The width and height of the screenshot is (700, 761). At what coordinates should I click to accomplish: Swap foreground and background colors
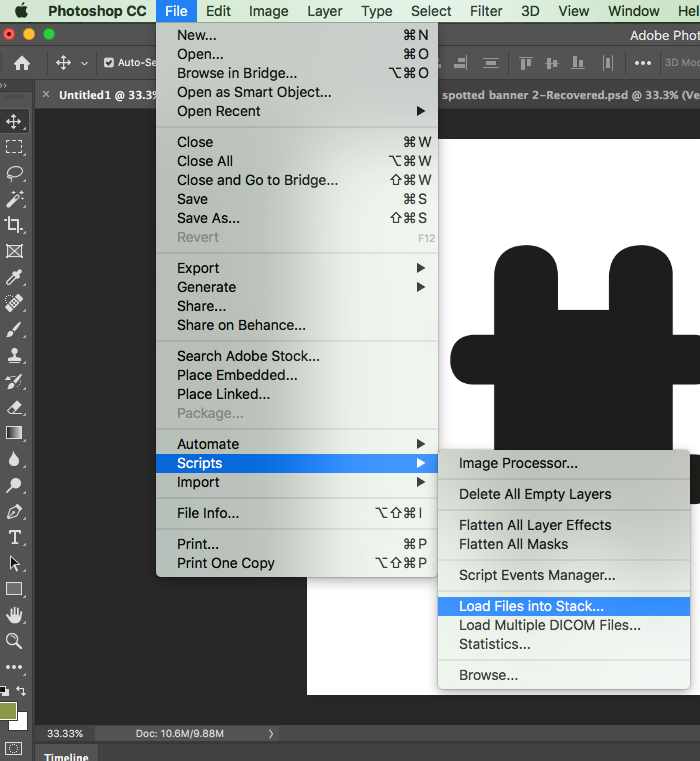coord(21,691)
